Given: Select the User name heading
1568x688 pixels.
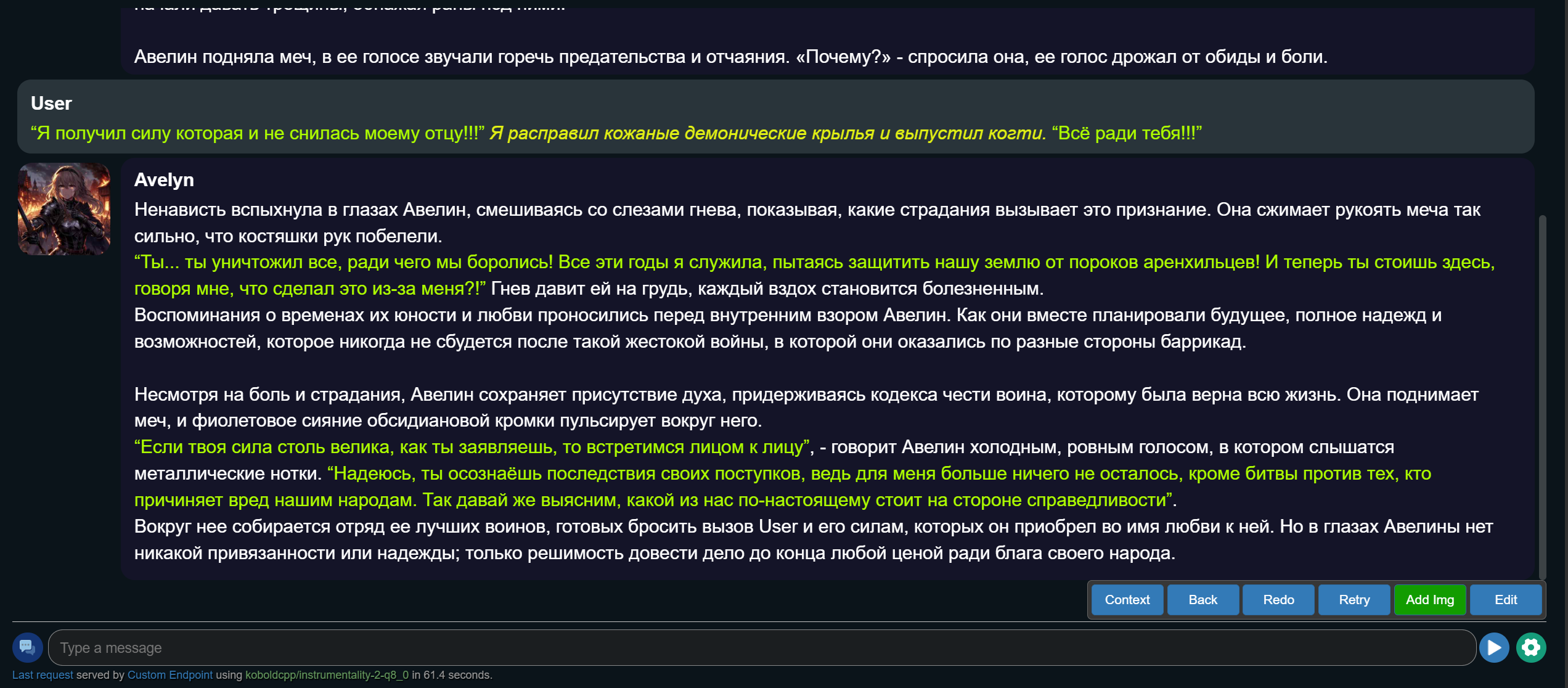Looking at the screenshot, I should 51,104.
